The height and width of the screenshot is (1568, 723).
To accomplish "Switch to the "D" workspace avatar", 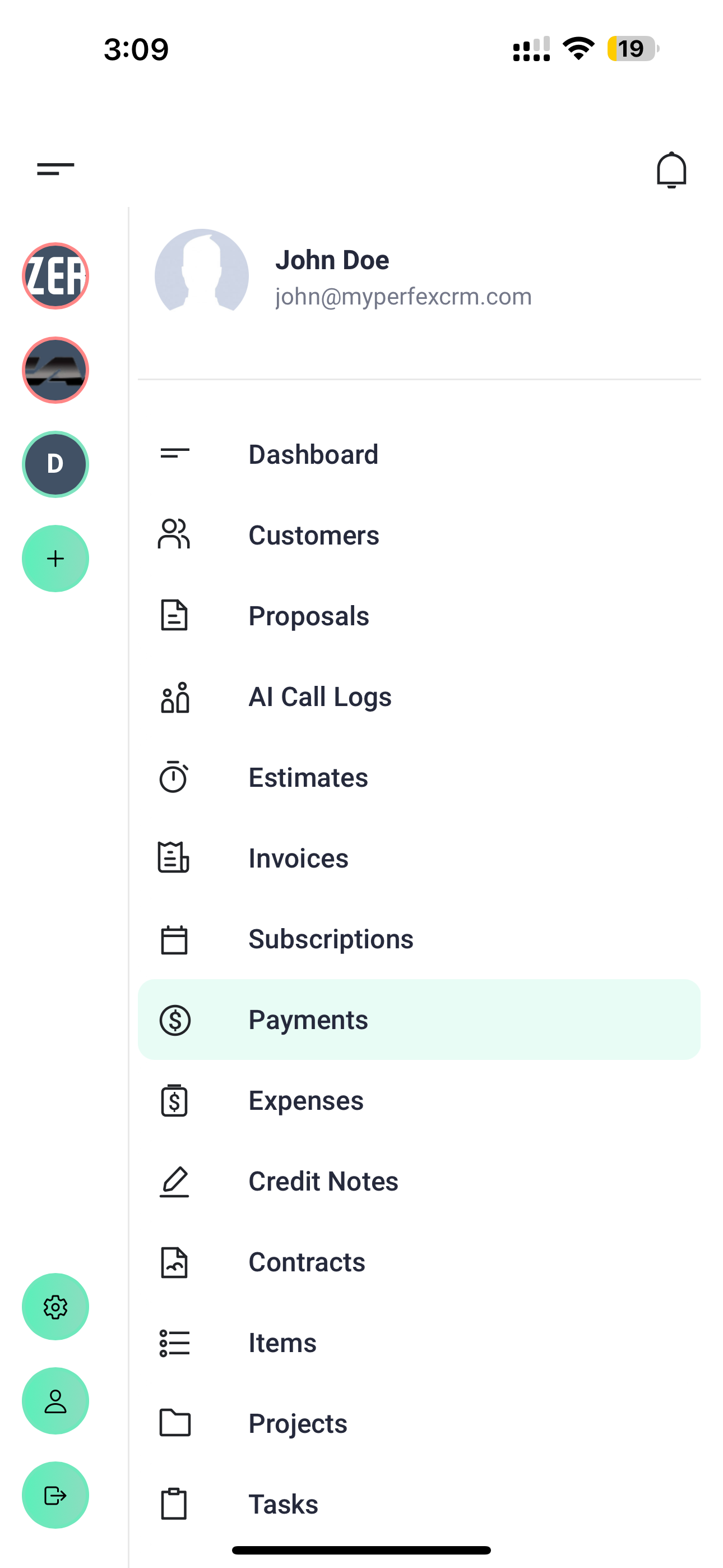I will coord(55,464).
